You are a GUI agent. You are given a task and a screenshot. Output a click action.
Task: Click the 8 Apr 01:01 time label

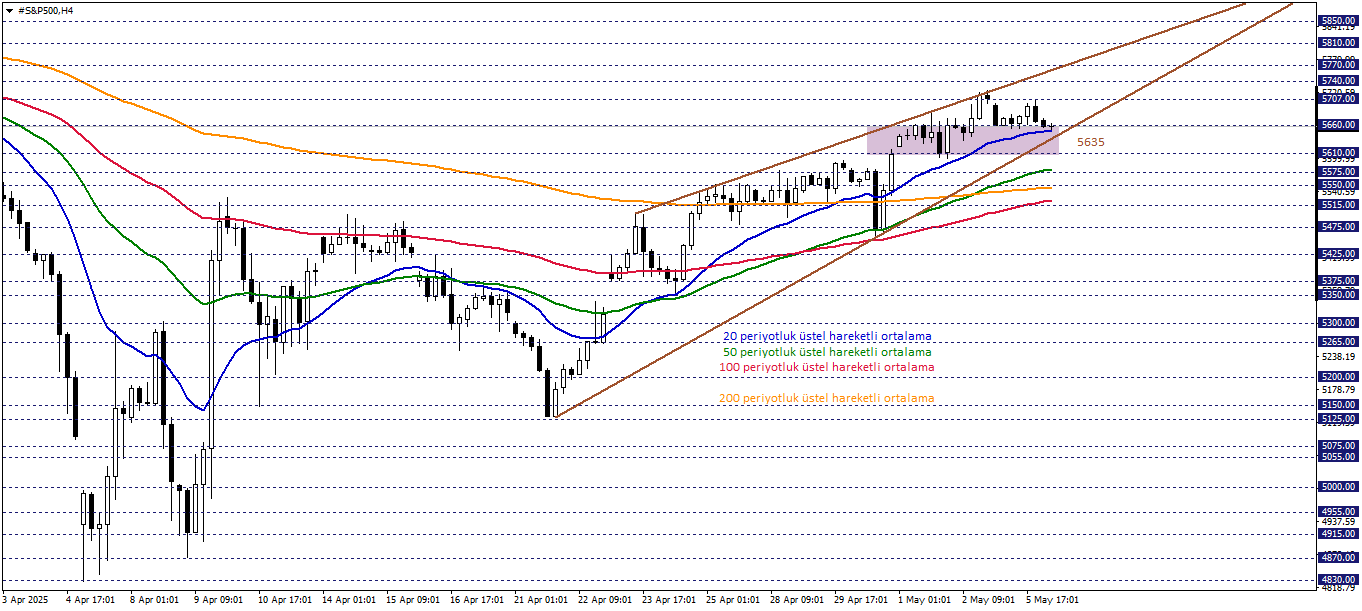pos(154,600)
